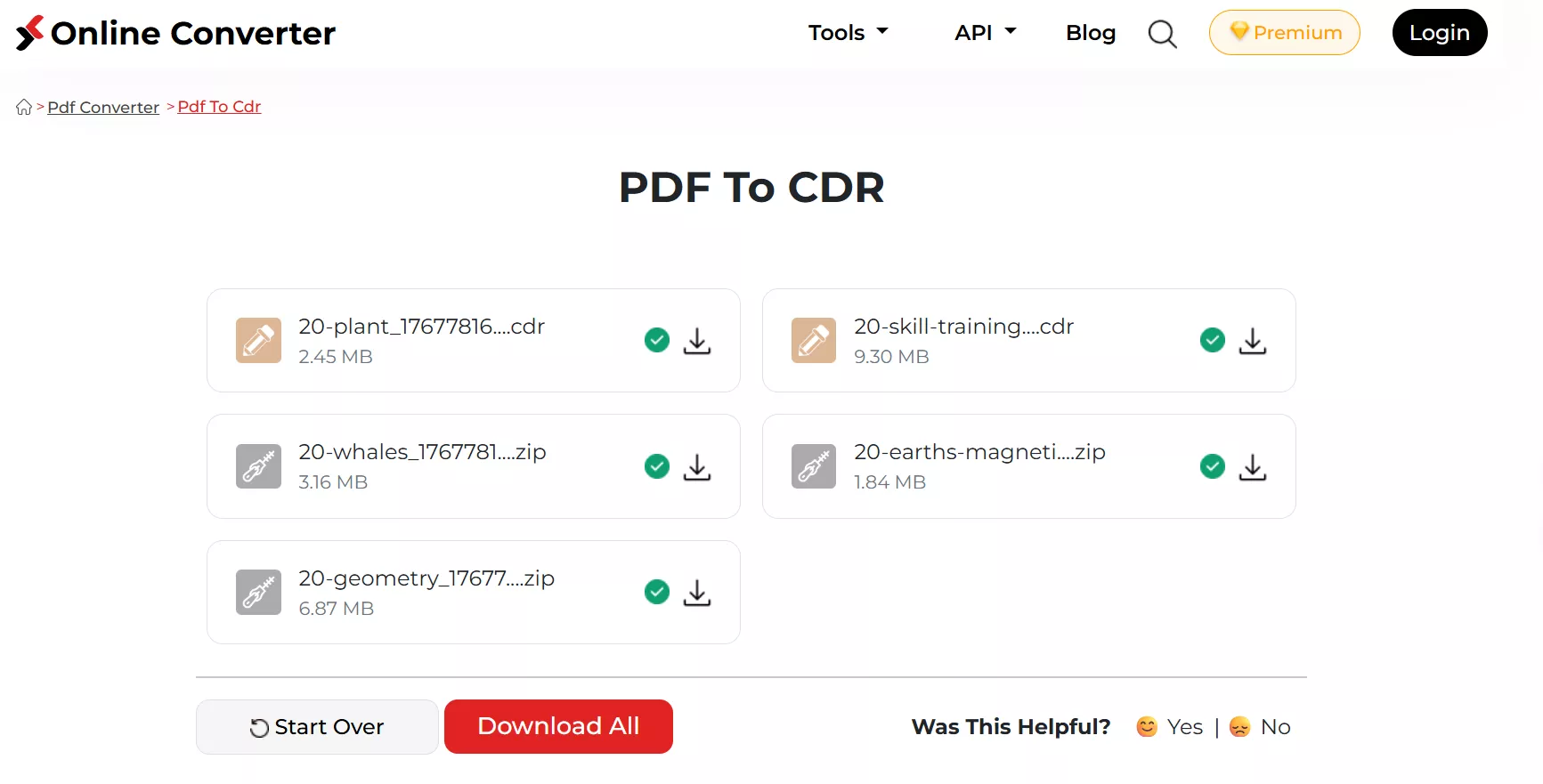Expand the Tools dropdown menu

coord(848,33)
